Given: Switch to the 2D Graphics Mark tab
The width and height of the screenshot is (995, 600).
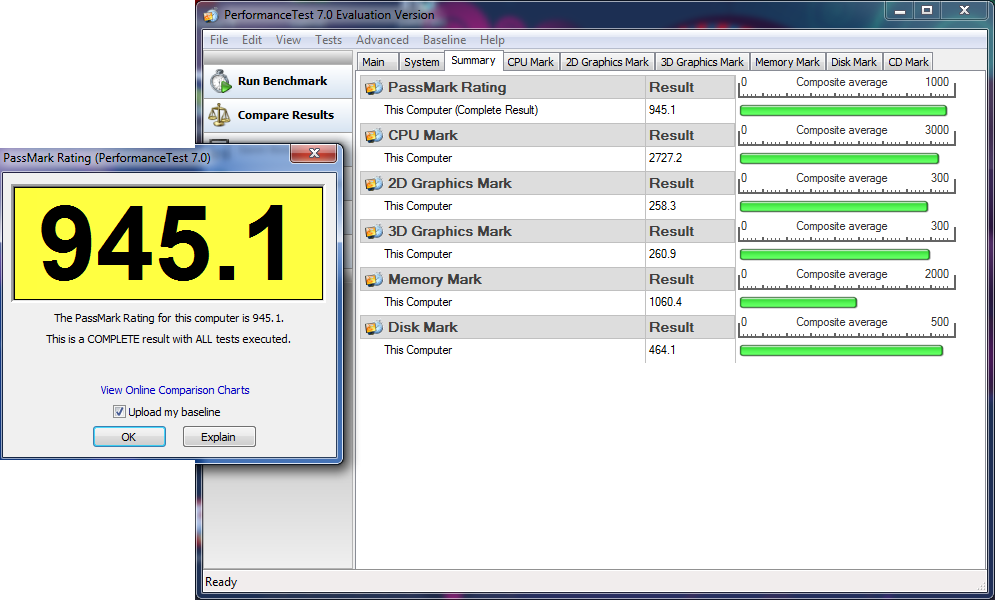Looking at the screenshot, I should coord(607,62).
